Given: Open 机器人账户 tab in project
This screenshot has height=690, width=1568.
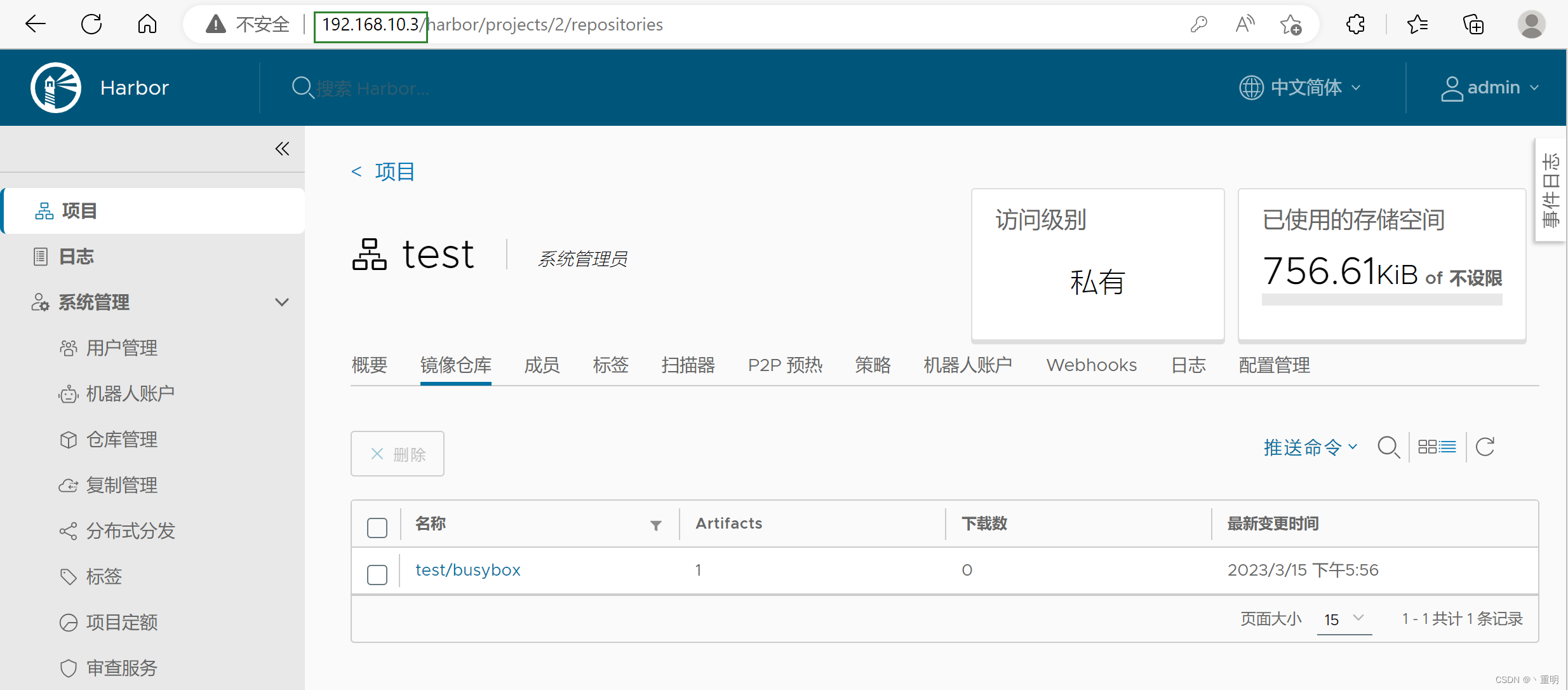Looking at the screenshot, I should 968,365.
